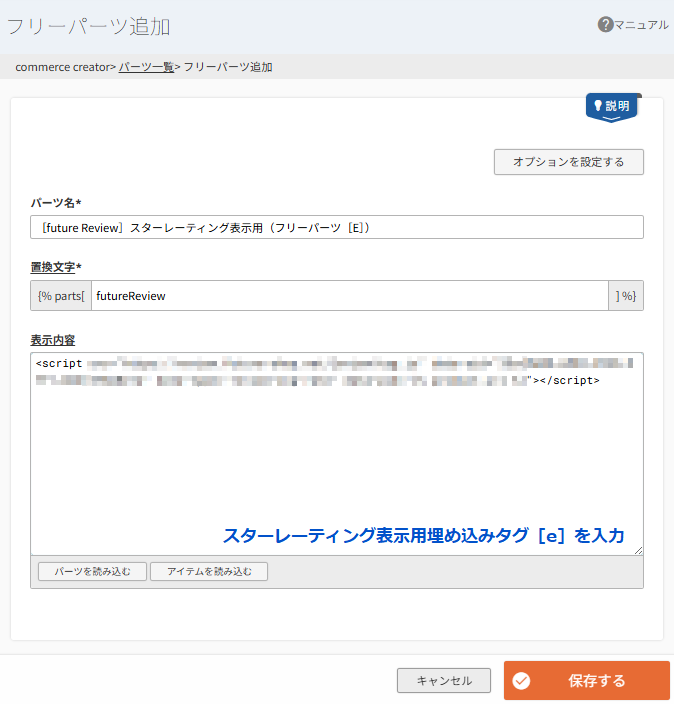Click the question mark Manual icon
Screen dimensions: 674x704
point(605,24)
